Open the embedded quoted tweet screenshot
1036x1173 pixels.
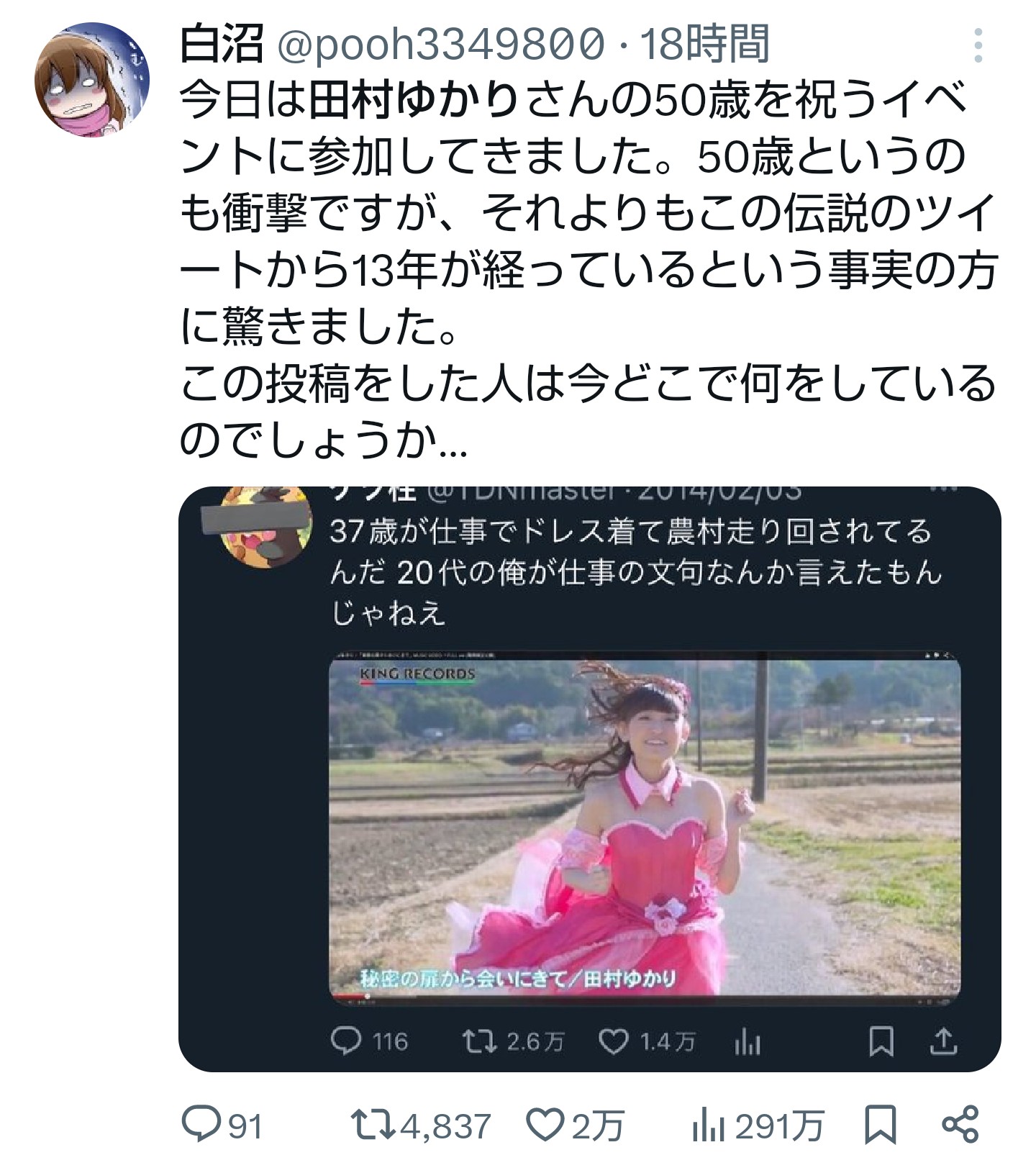(590, 779)
